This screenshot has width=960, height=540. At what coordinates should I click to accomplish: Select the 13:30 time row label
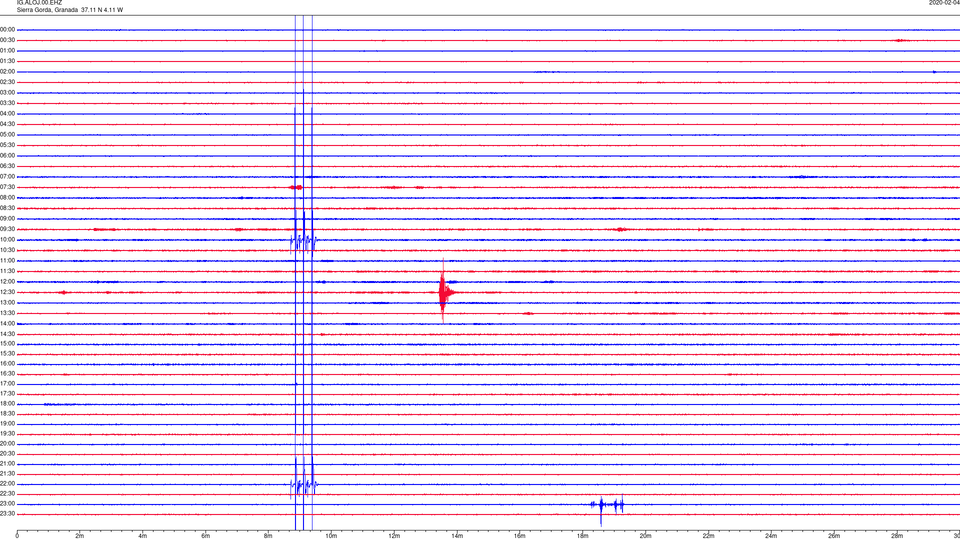point(7,313)
